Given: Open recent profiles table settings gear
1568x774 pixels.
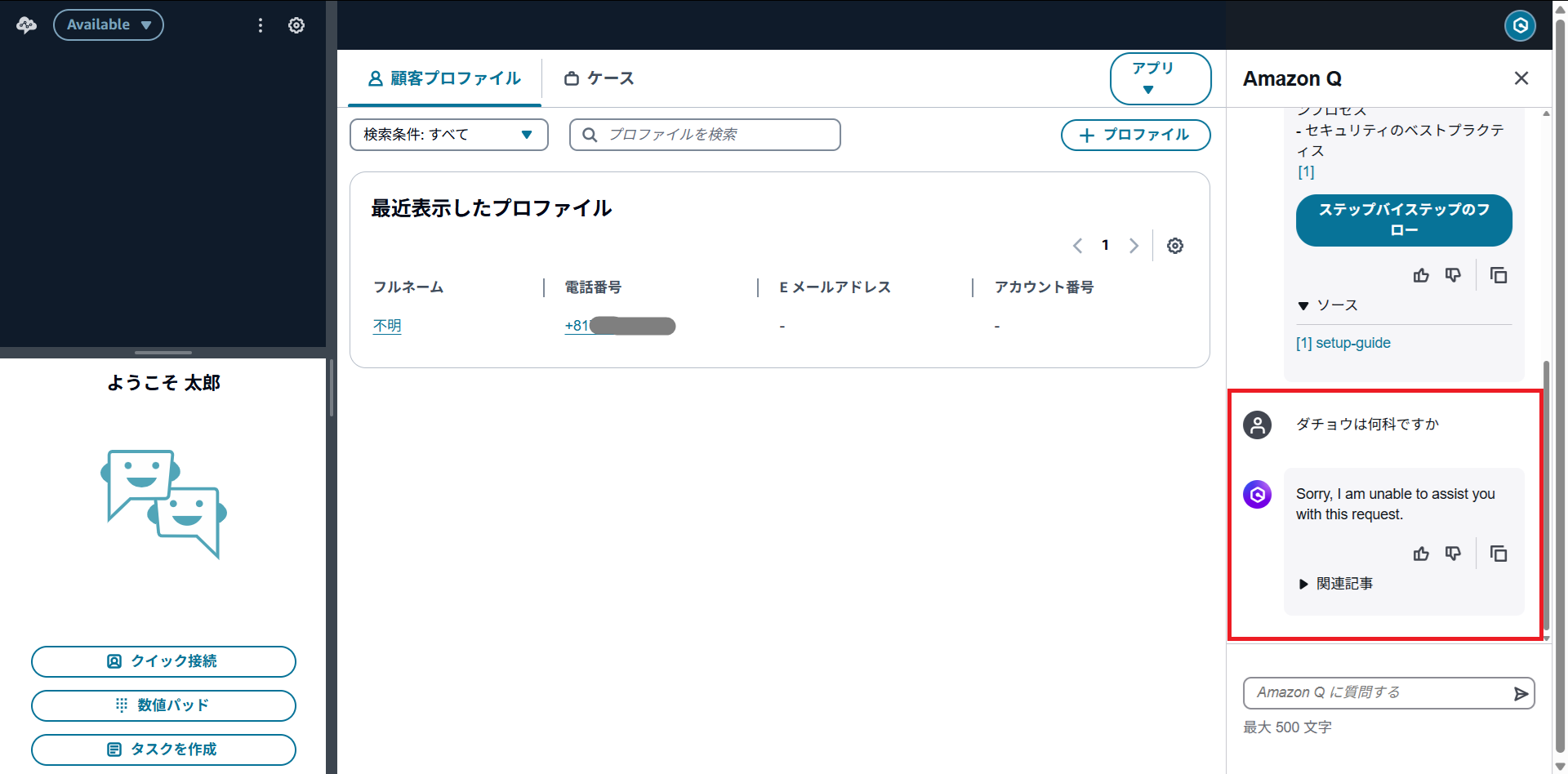Looking at the screenshot, I should 1175,246.
